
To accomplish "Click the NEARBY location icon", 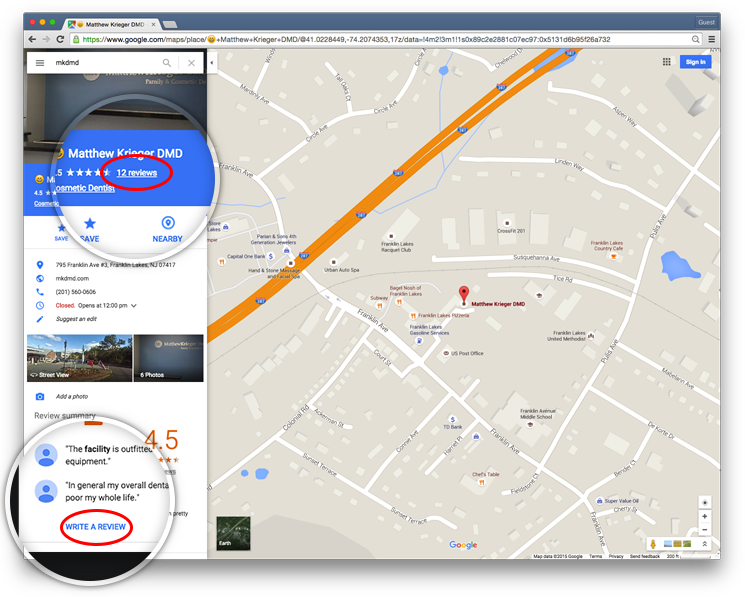I will (168, 222).
